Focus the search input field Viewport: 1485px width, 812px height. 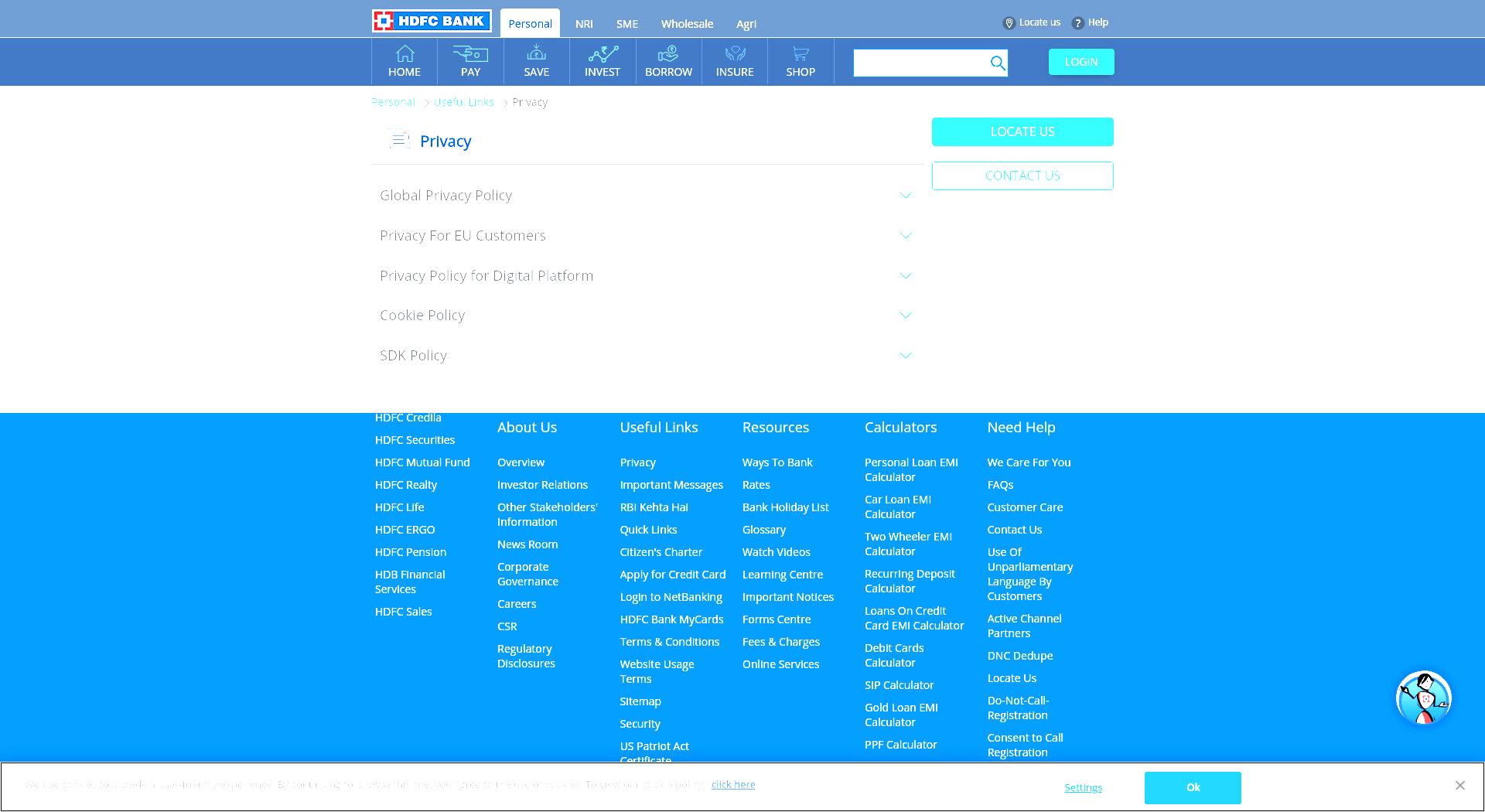[920, 63]
